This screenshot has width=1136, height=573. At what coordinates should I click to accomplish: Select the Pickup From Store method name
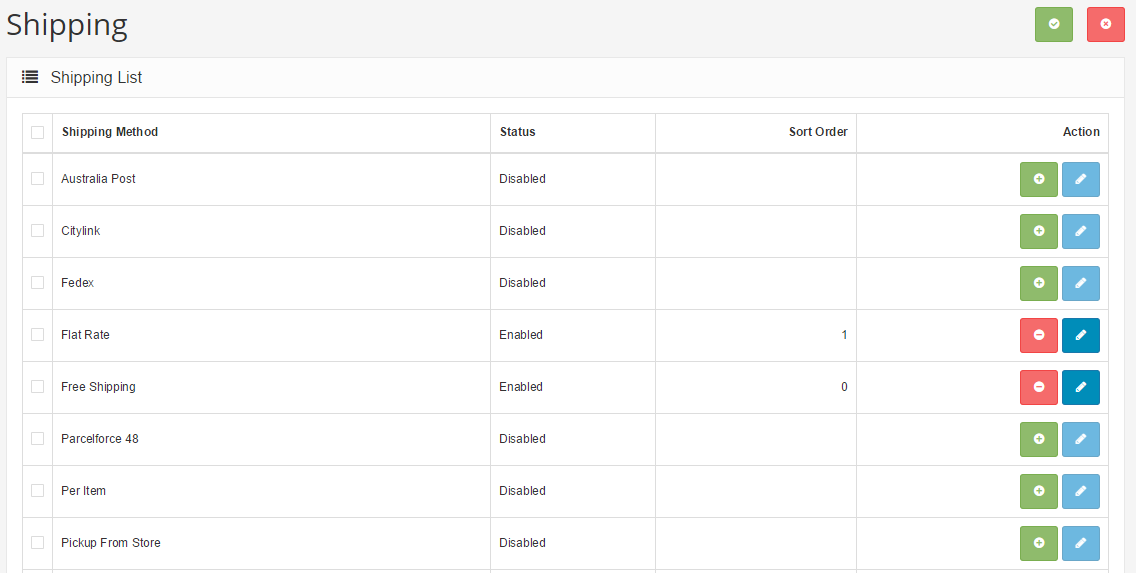pyautogui.click(x=111, y=543)
